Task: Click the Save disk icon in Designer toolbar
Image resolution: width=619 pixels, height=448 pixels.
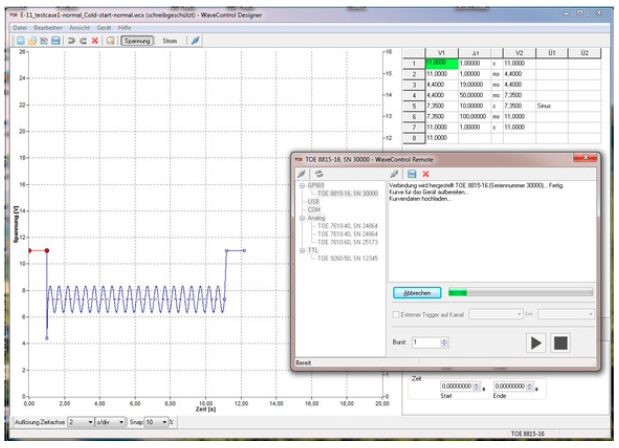Action: point(56,41)
